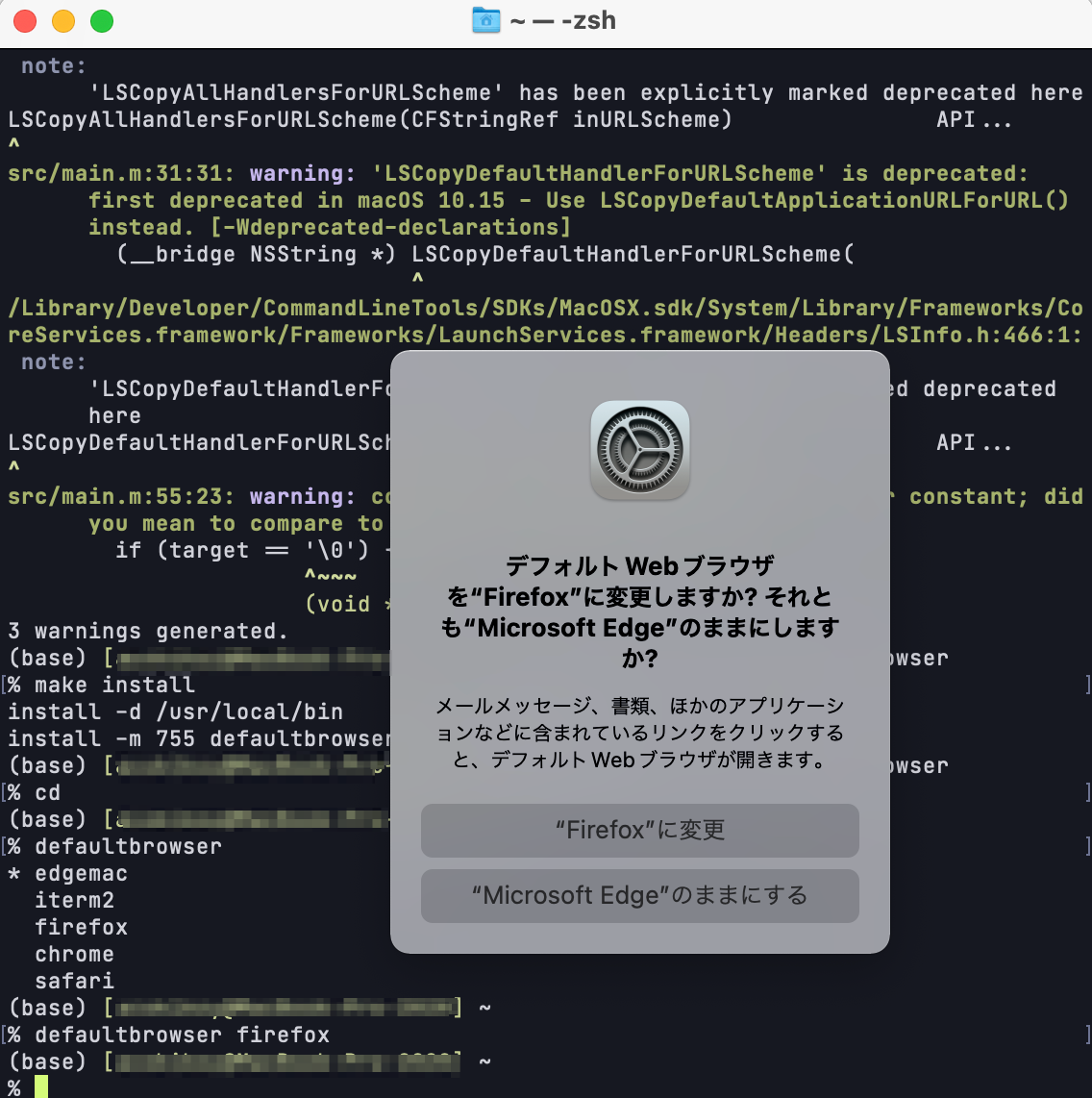Click the 'safari' entry in browser list
Screen dimensions: 1092x1098
74,981
